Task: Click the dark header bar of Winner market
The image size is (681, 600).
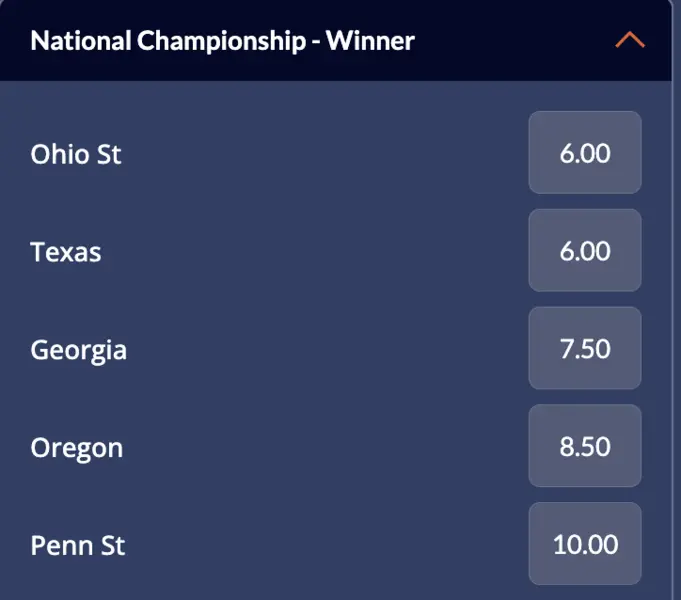Action: [x=500, y=41]
